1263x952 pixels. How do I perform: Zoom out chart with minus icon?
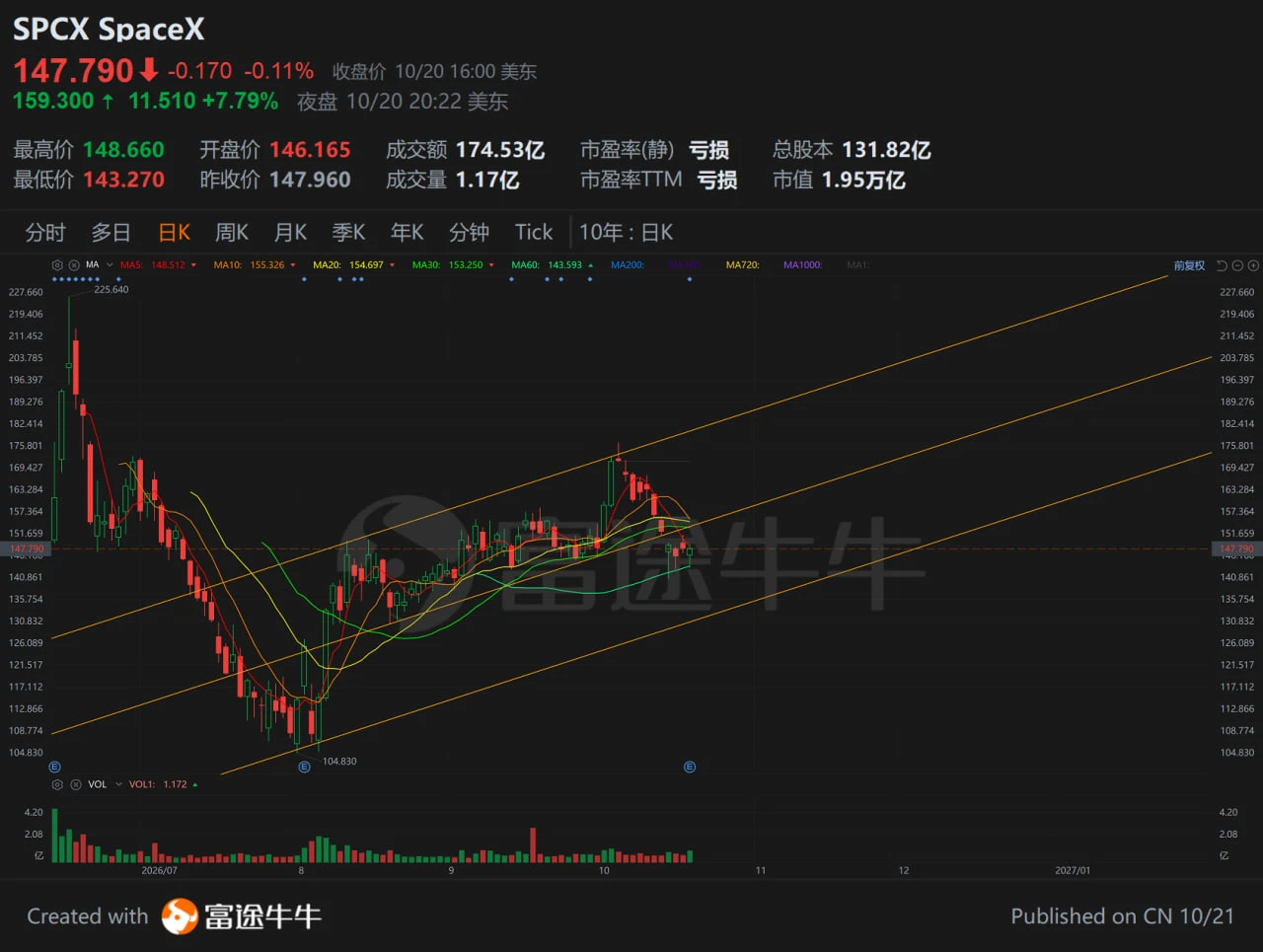tap(1237, 265)
